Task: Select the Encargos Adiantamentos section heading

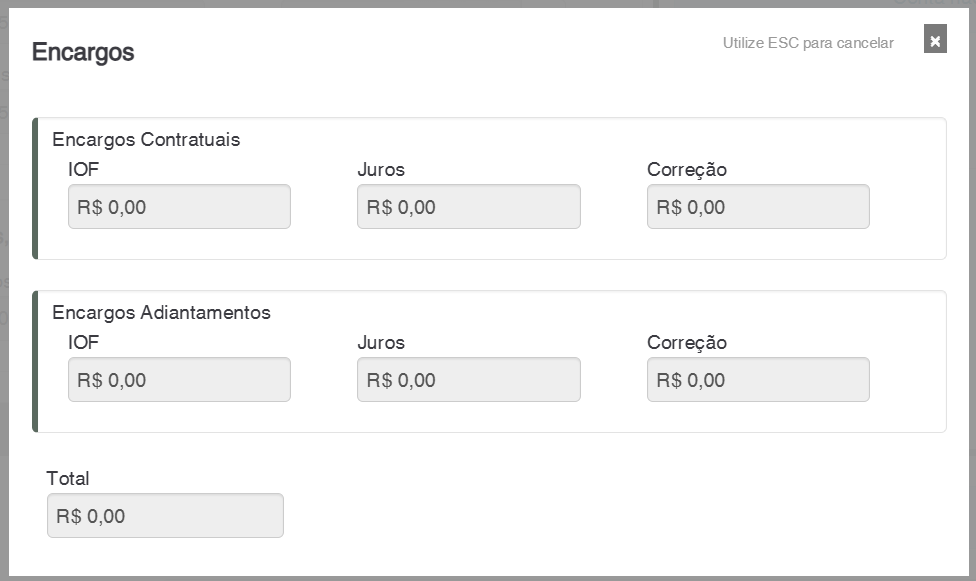Action: pos(161,312)
